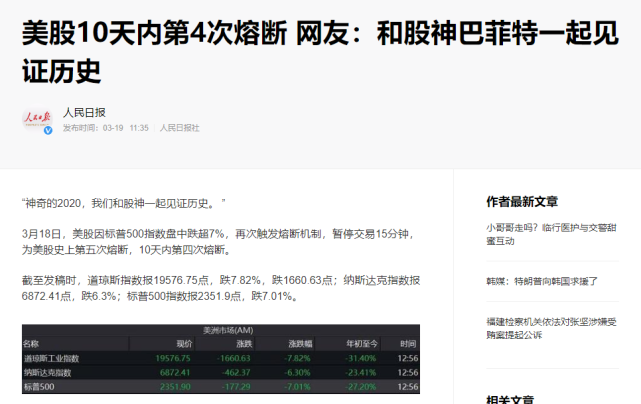Click the 相关文章 section heading
This screenshot has height=404, width=641.
[510, 400]
